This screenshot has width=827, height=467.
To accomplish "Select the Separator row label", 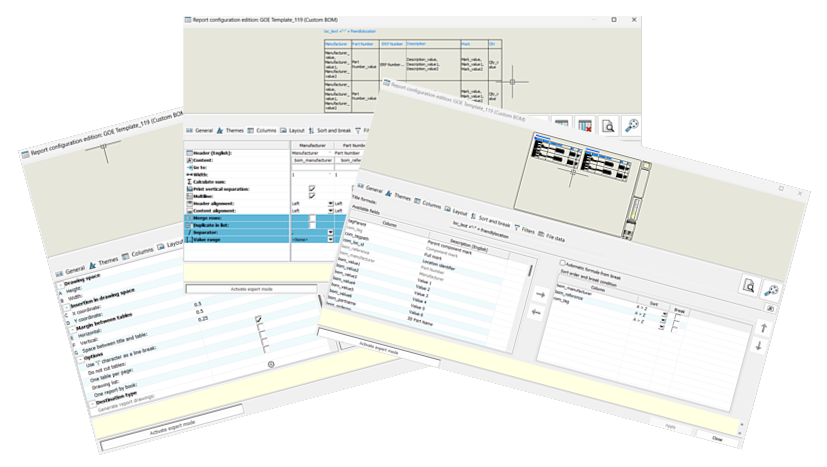I will click(205, 232).
